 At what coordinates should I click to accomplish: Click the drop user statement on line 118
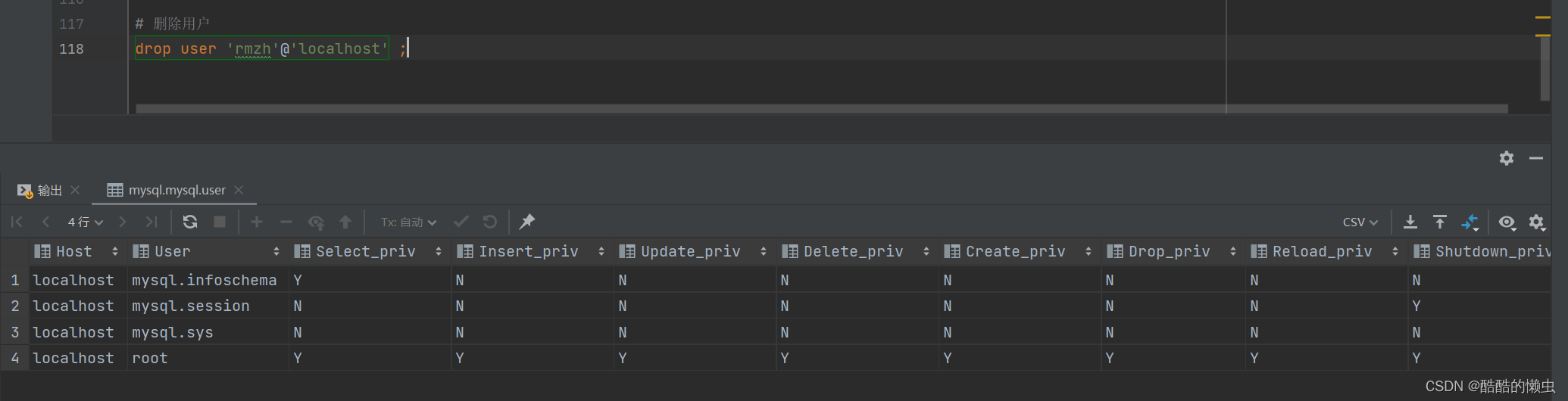point(261,48)
